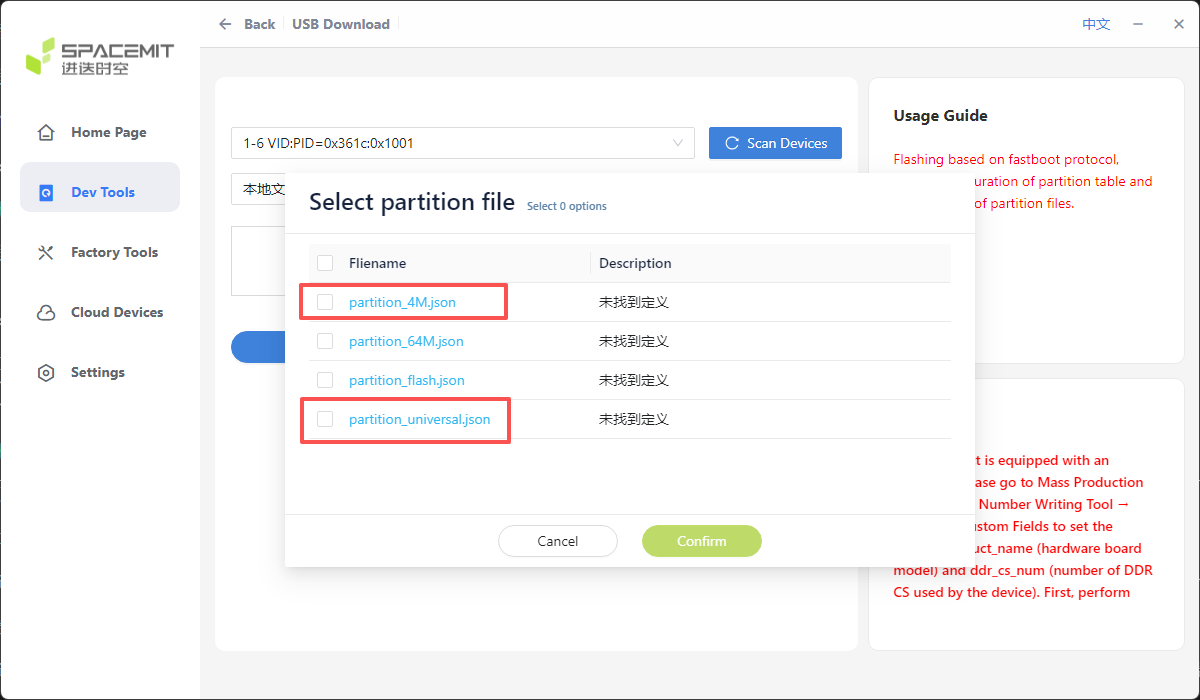Image resolution: width=1200 pixels, height=700 pixels.
Task: Open the Cloud Devices menu item
Action: coord(100,312)
